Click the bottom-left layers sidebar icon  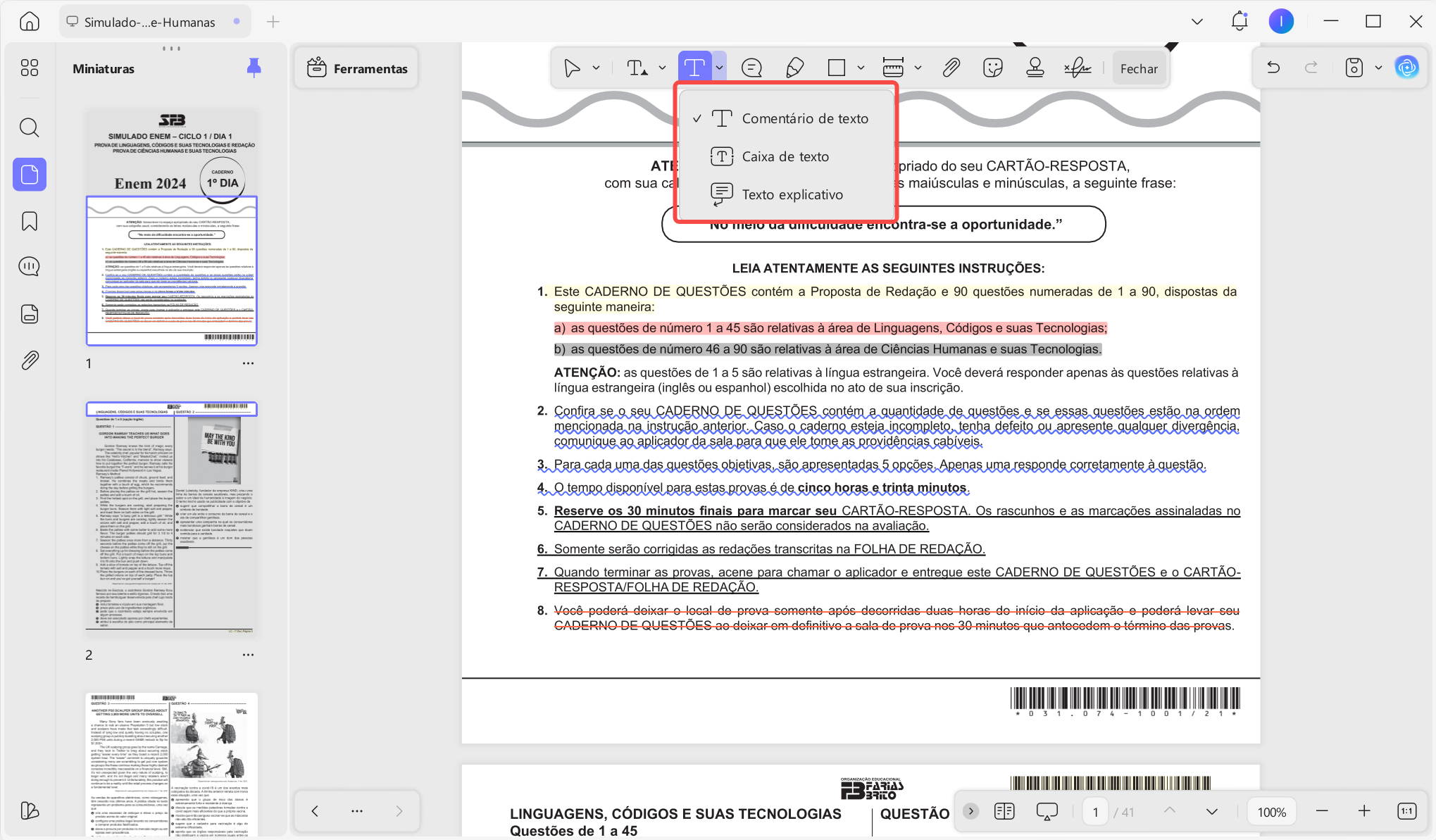pyautogui.click(x=30, y=810)
